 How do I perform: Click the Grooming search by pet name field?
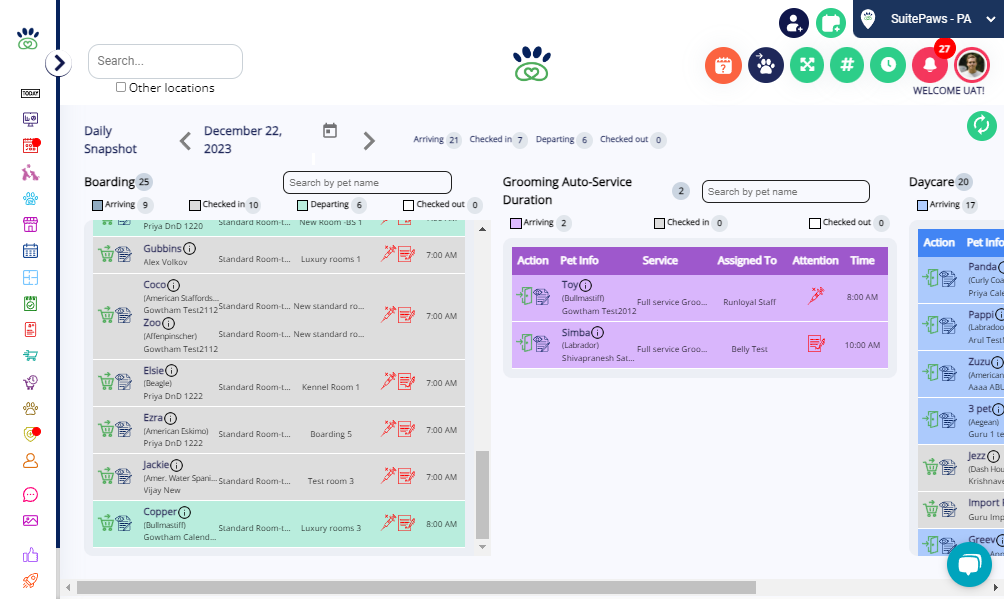click(x=786, y=192)
